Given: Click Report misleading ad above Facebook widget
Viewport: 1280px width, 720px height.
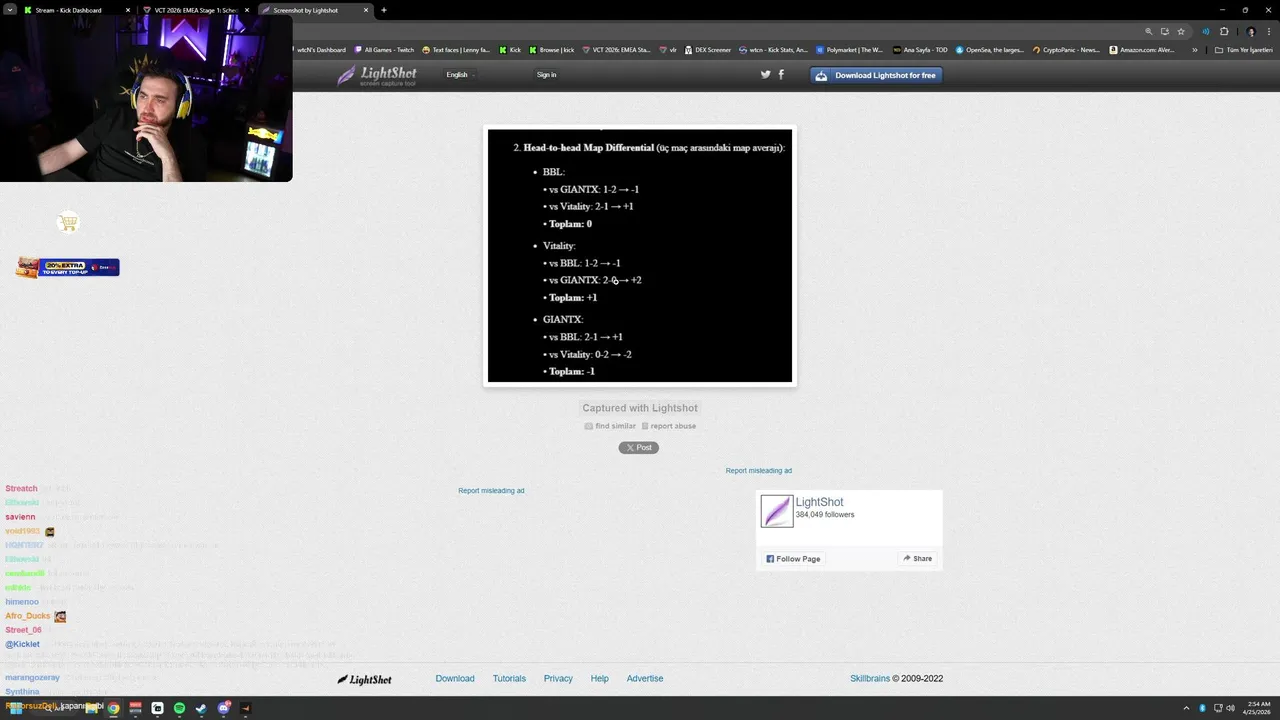Looking at the screenshot, I should 759,471.
